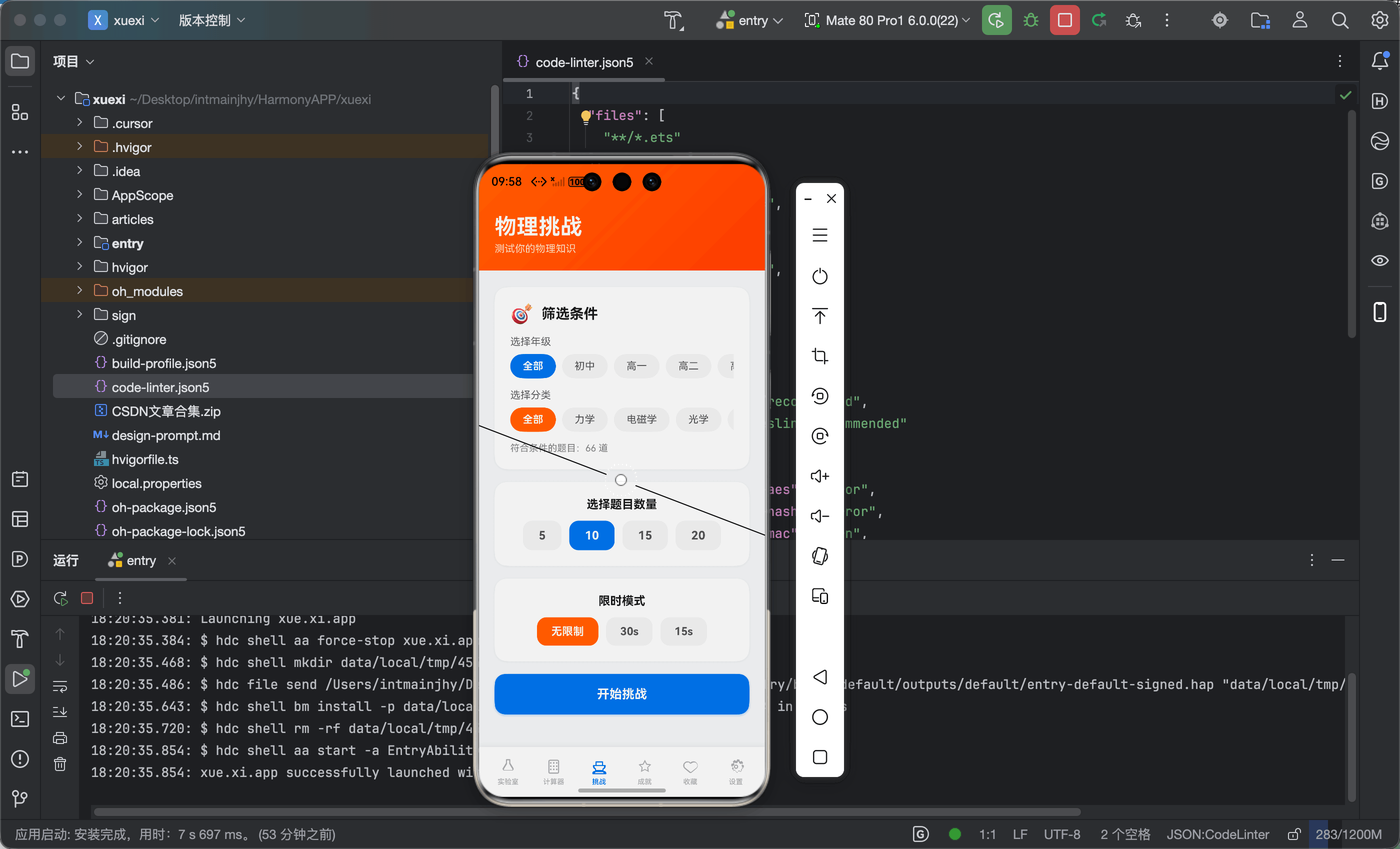Open 版本控制 dropdown menu
The width and height of the screenshot is (1400, 849).
[x=212, y=20]
